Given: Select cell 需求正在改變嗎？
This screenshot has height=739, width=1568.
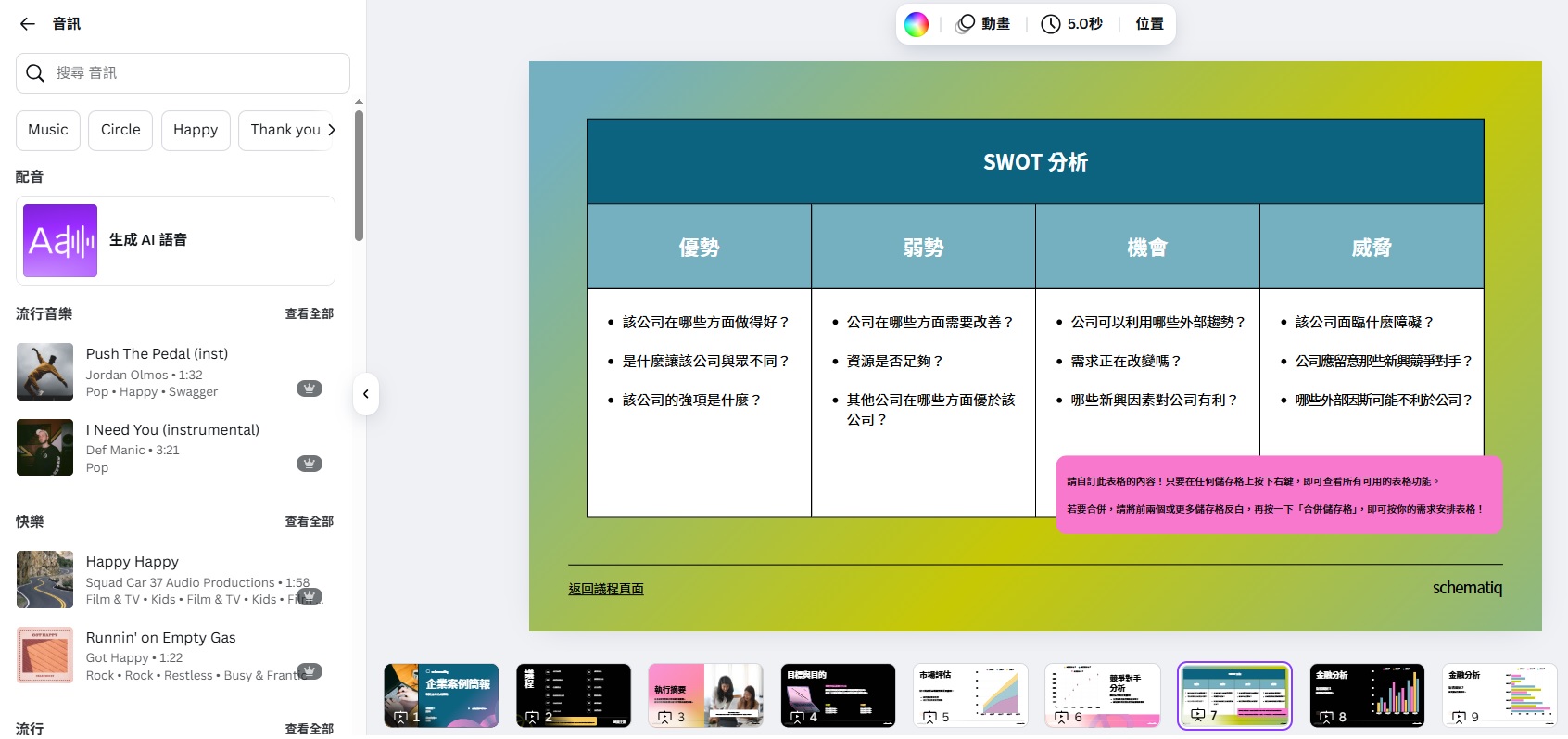Looking at the screenshot, I should [x=1126, y=362].
